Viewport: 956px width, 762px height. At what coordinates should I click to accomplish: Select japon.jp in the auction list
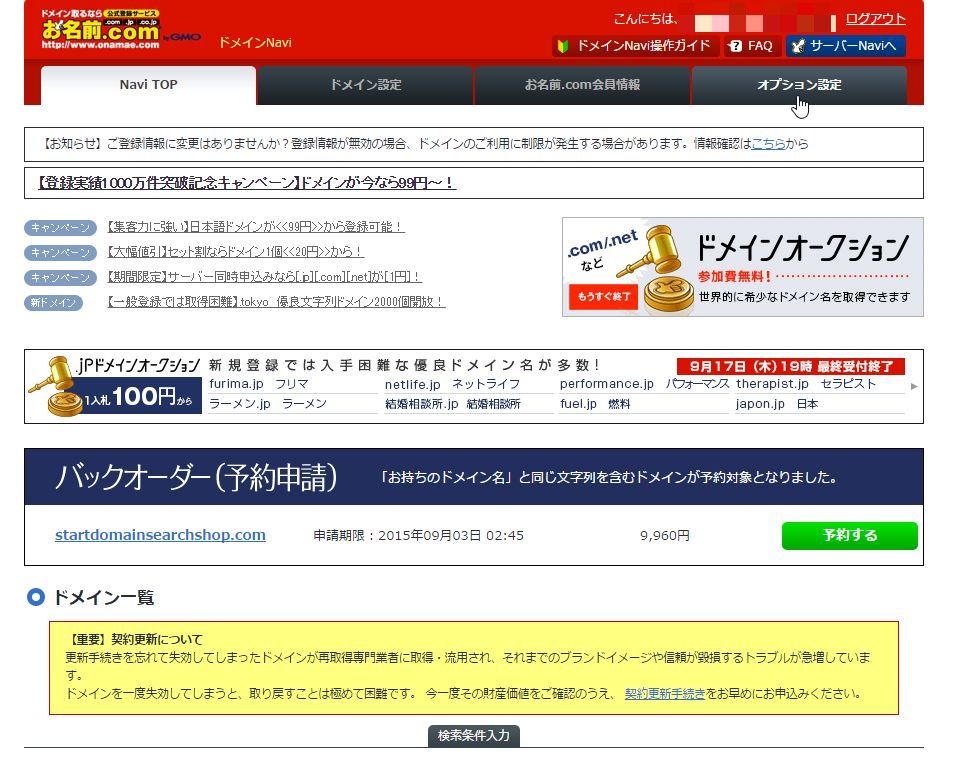pos(760,404)
